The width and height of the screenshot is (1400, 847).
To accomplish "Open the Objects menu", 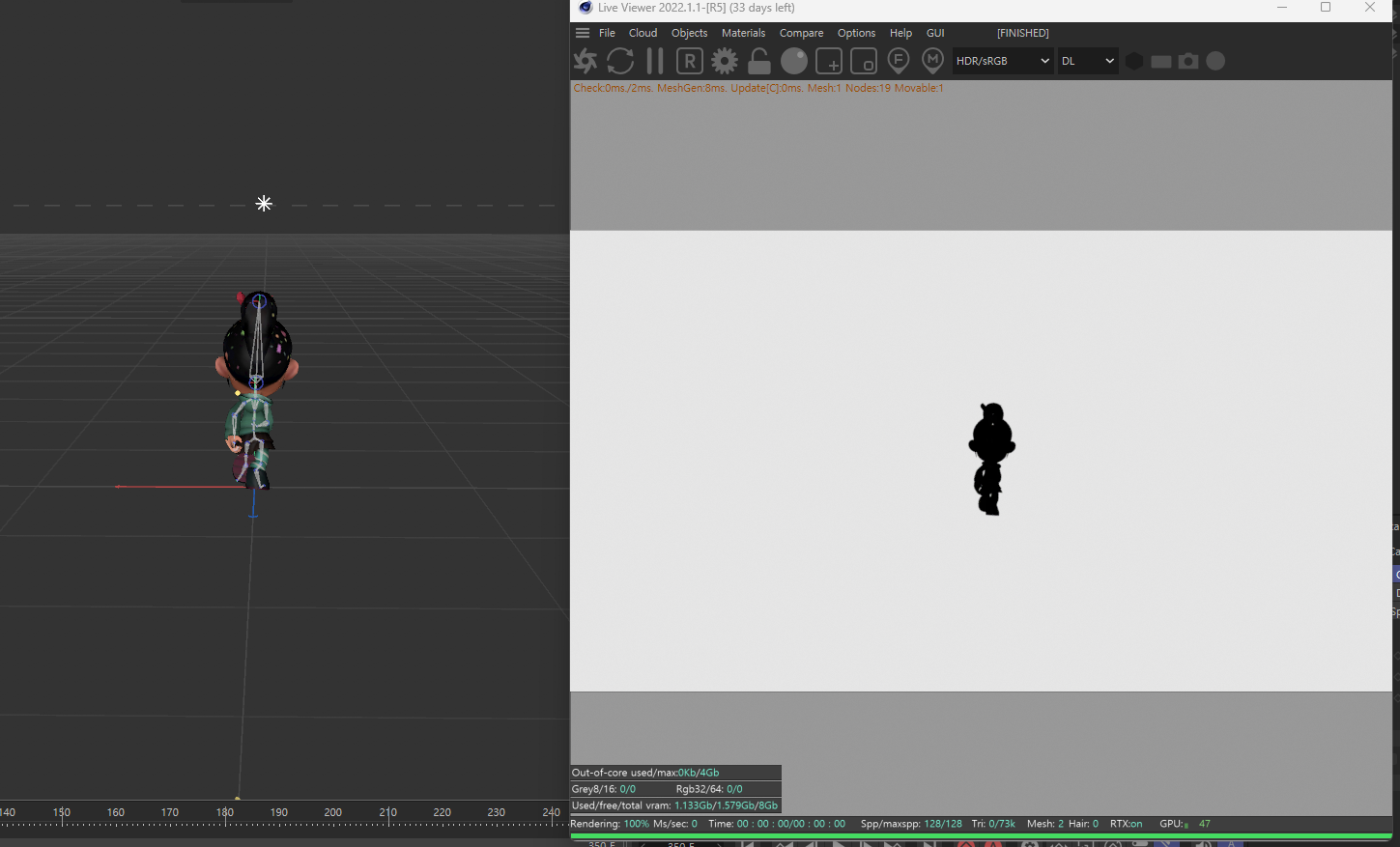I will (x=689, y=33).
